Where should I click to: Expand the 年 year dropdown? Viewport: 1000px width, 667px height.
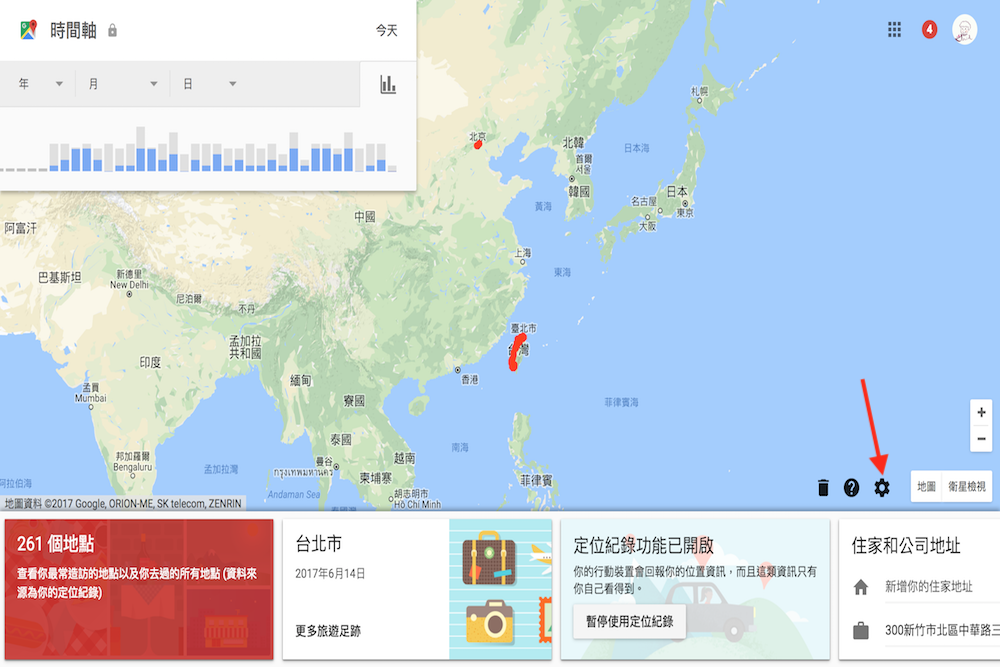point(40,84)
